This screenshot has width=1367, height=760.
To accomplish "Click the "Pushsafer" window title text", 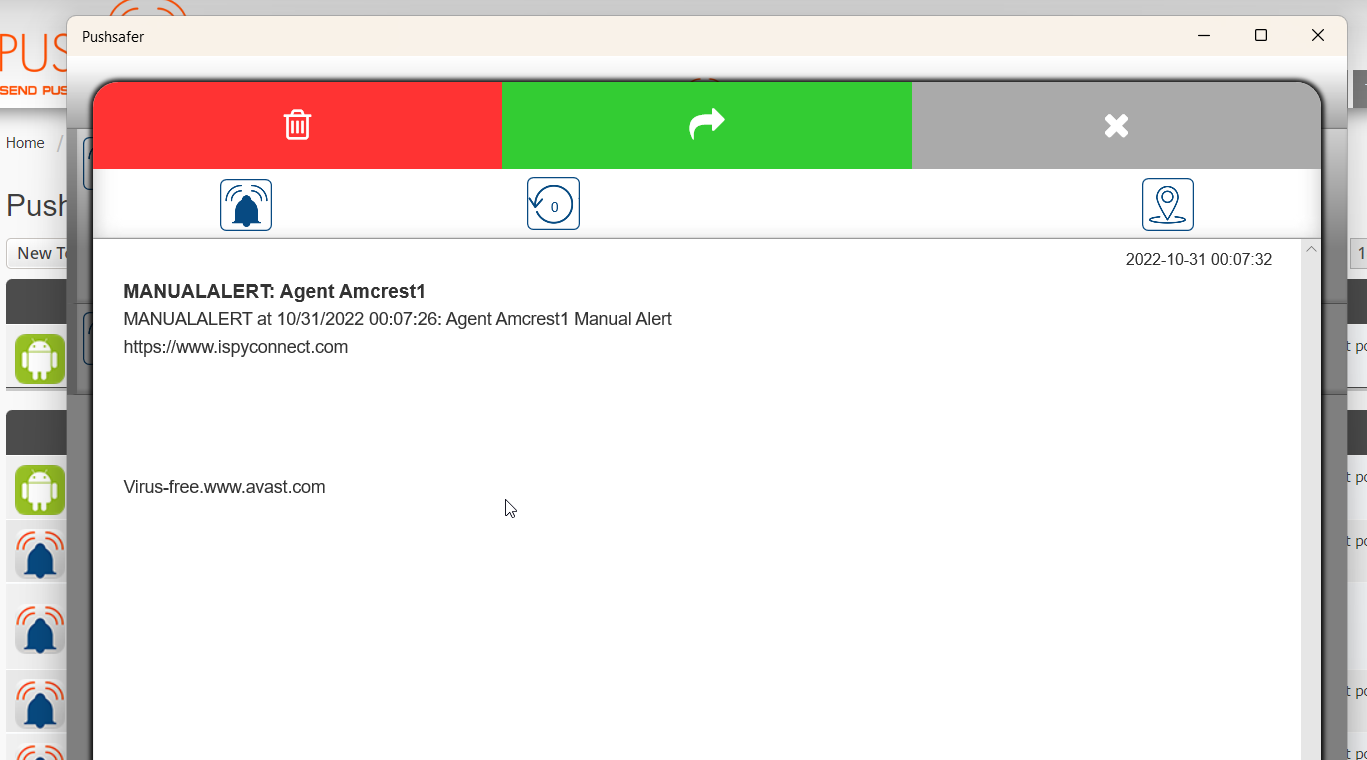I will [113, 37].
